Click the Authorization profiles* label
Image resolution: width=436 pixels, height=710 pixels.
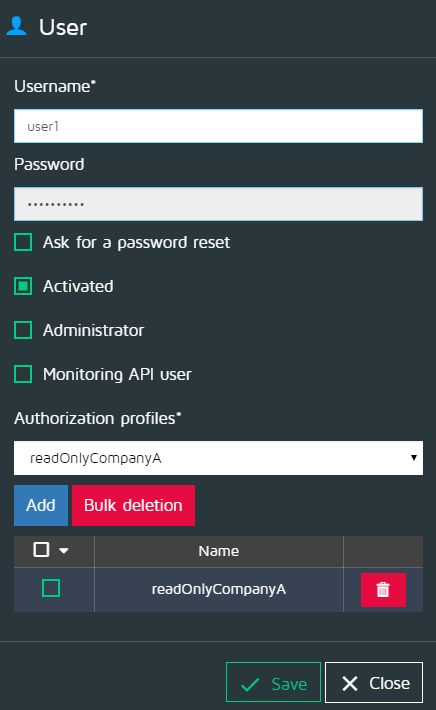(97, 418)
